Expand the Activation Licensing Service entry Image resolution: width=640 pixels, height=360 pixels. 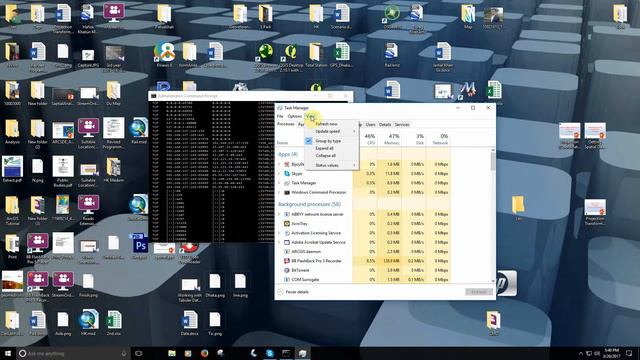click(280, 233)
